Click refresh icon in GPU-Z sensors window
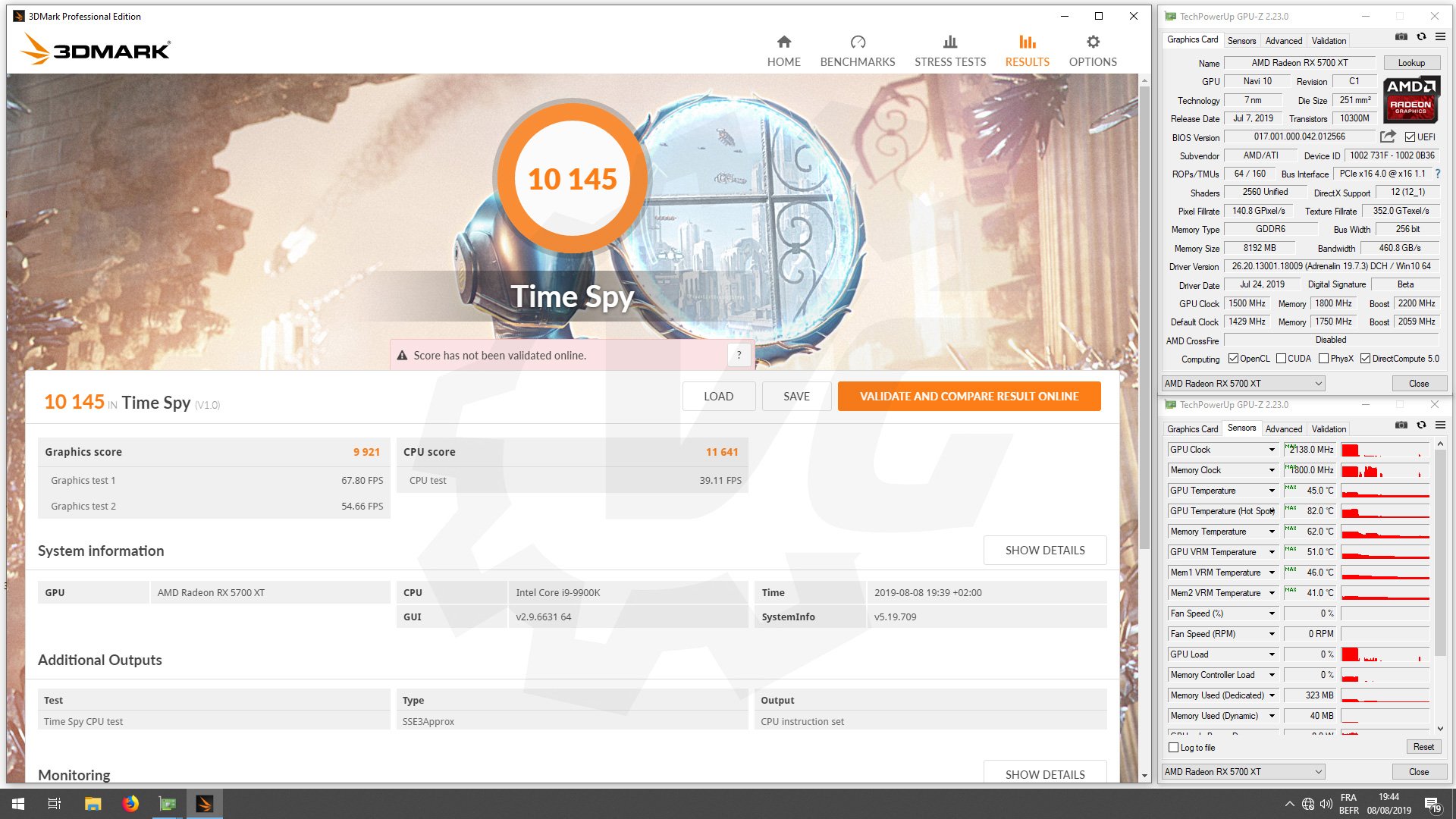Viewport: 1456px width, 819px height. tap(1421, 425)
